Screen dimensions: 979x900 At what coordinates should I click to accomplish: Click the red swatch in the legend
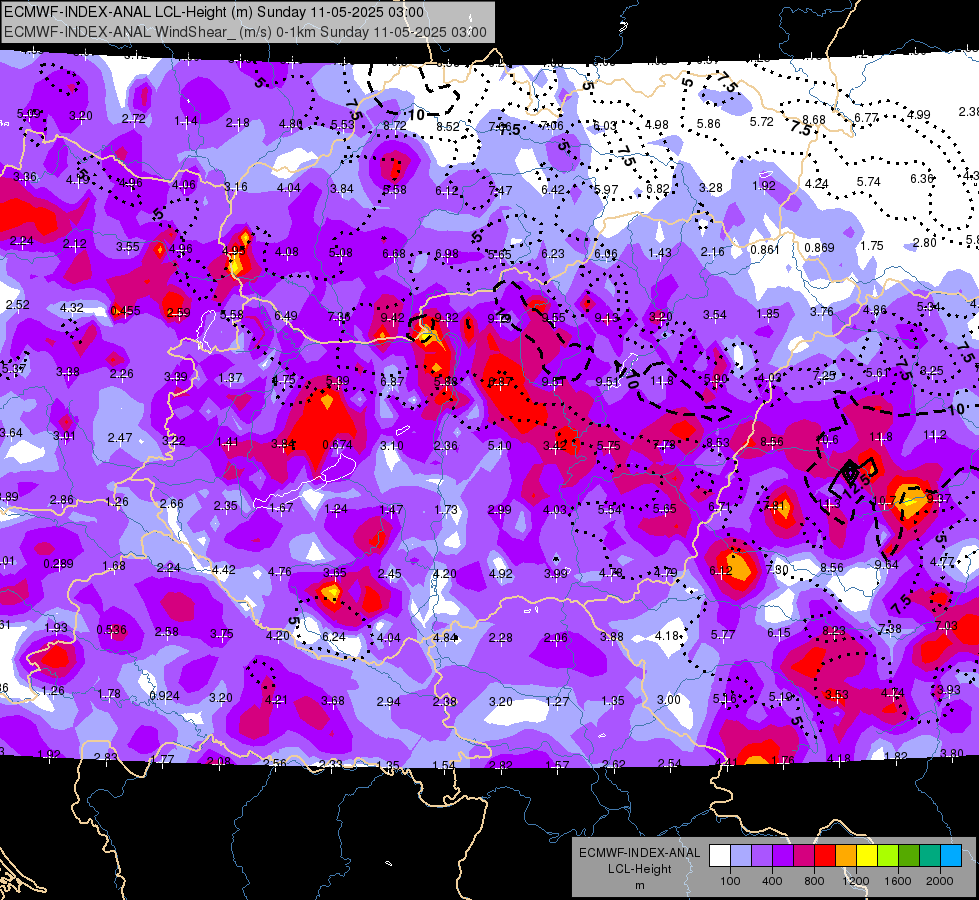click(x=825, y=856)
